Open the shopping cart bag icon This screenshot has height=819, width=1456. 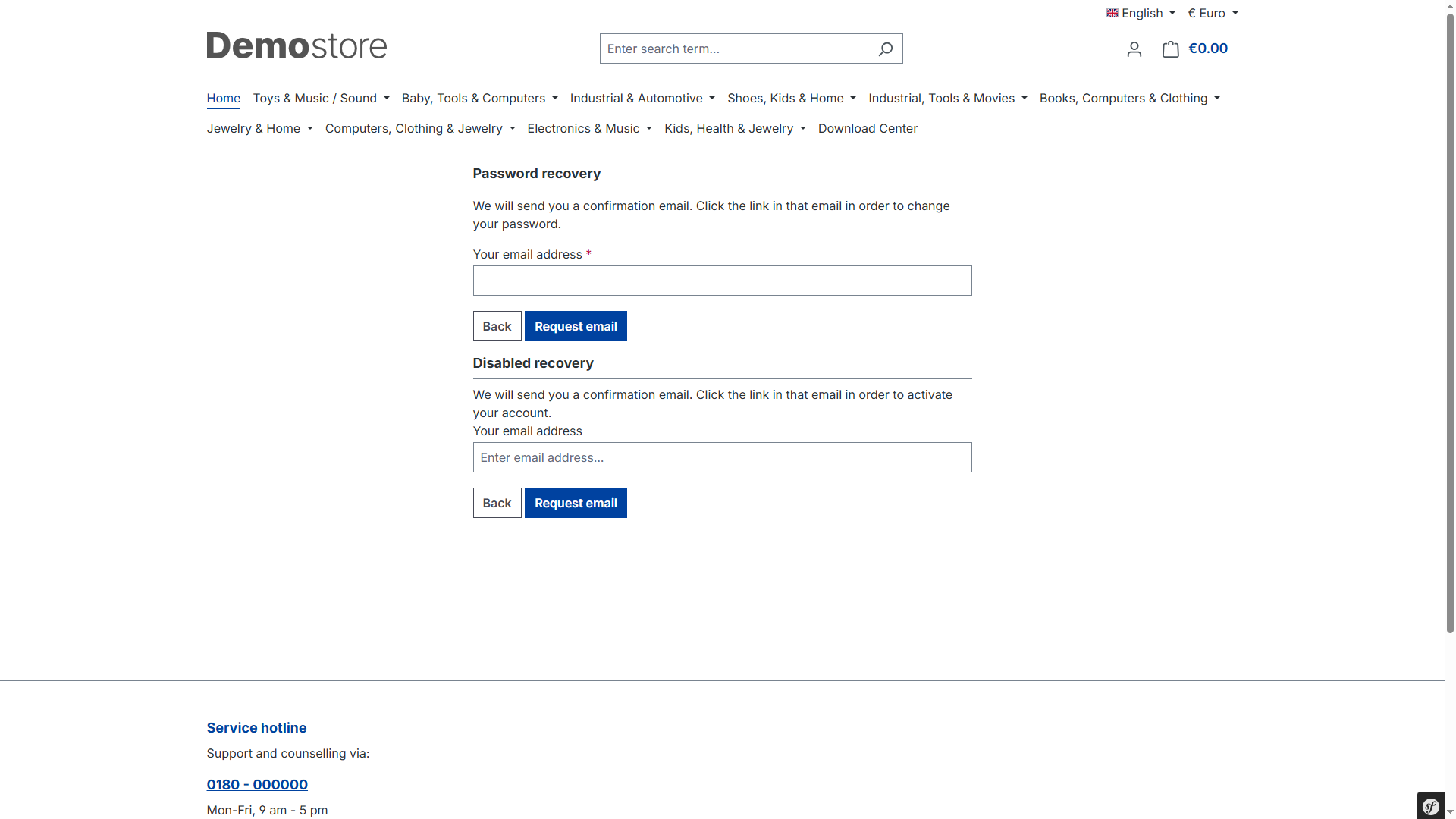(x=1170, y=49)
